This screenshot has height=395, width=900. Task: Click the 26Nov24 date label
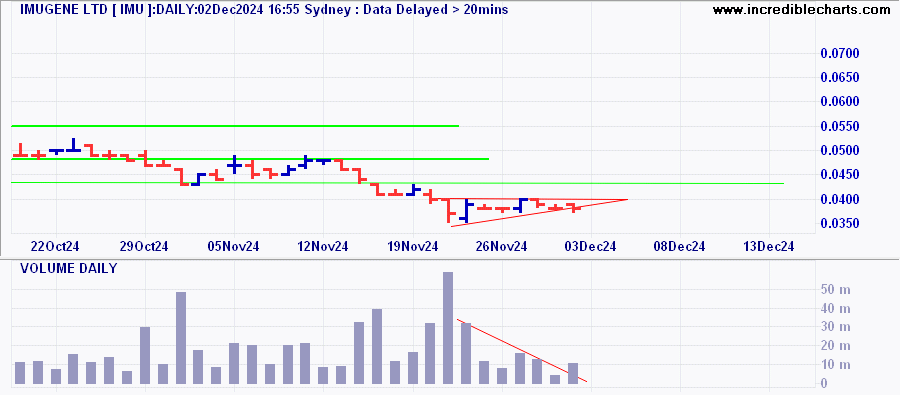(502, 246)
